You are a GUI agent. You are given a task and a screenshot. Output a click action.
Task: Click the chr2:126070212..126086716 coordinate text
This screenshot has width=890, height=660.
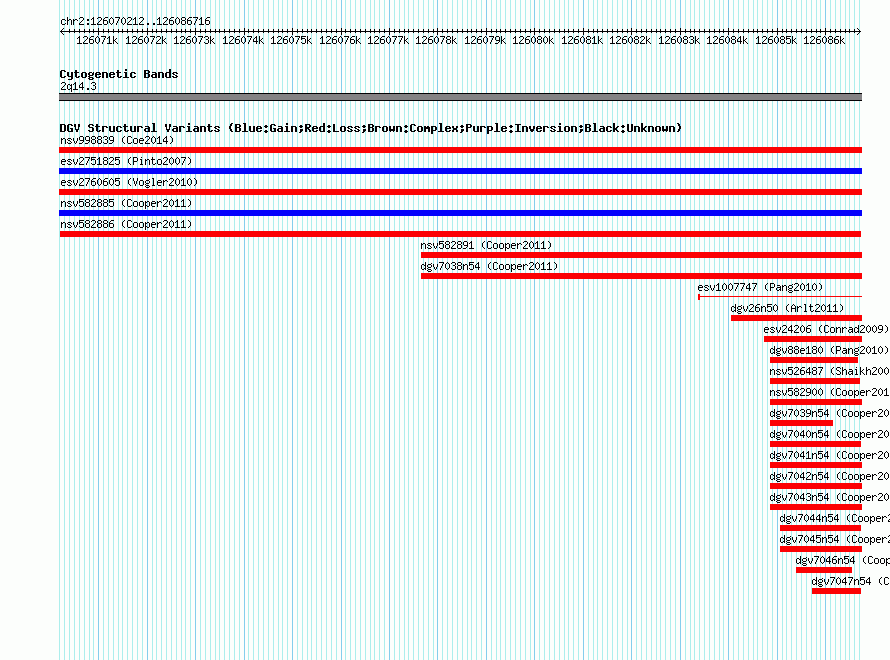[x=135, y=21]
